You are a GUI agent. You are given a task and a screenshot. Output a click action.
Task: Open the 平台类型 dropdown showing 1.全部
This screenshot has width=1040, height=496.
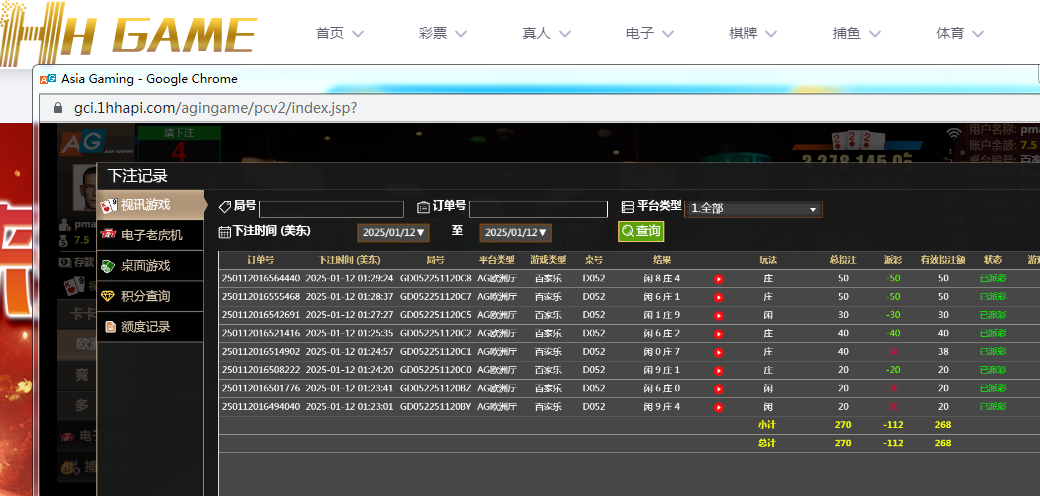(x=752, y=209)
